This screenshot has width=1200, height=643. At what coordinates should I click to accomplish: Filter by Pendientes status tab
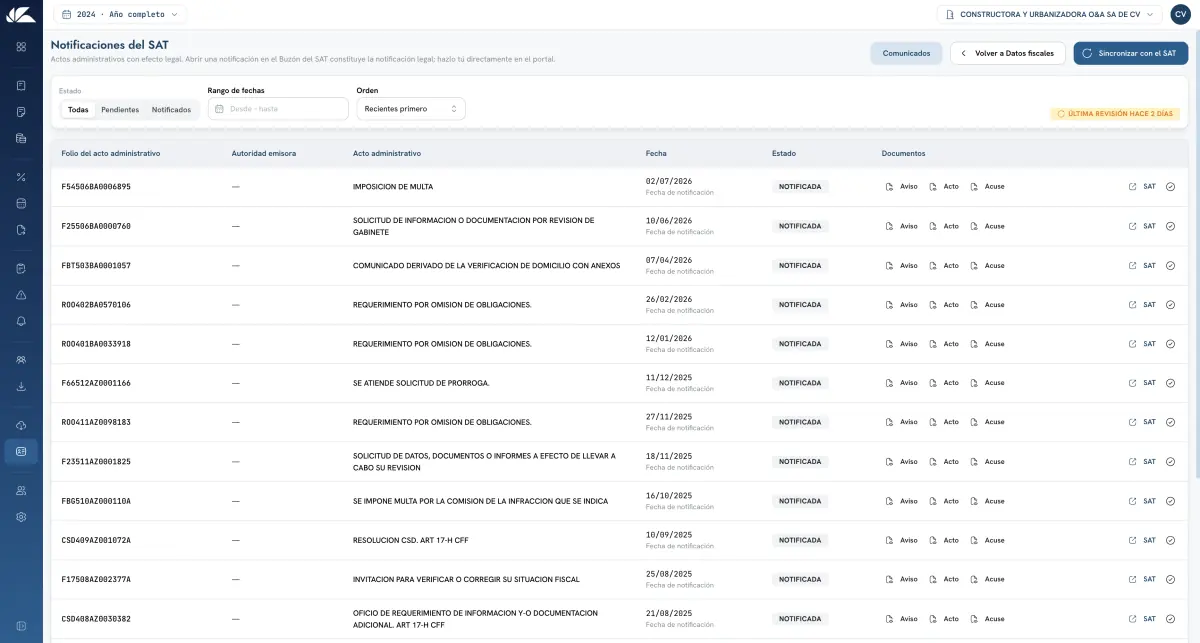pos(120,110)
